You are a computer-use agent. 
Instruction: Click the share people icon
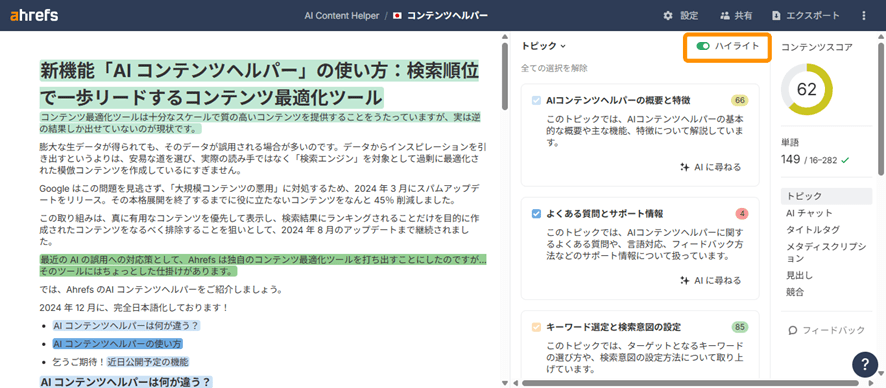point(725,16)
